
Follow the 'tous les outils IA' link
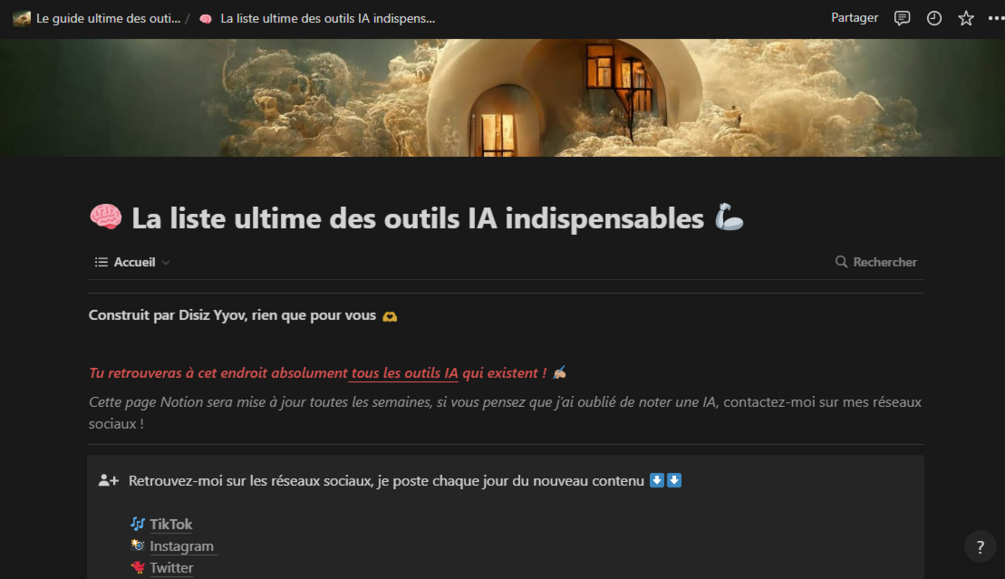404,373
